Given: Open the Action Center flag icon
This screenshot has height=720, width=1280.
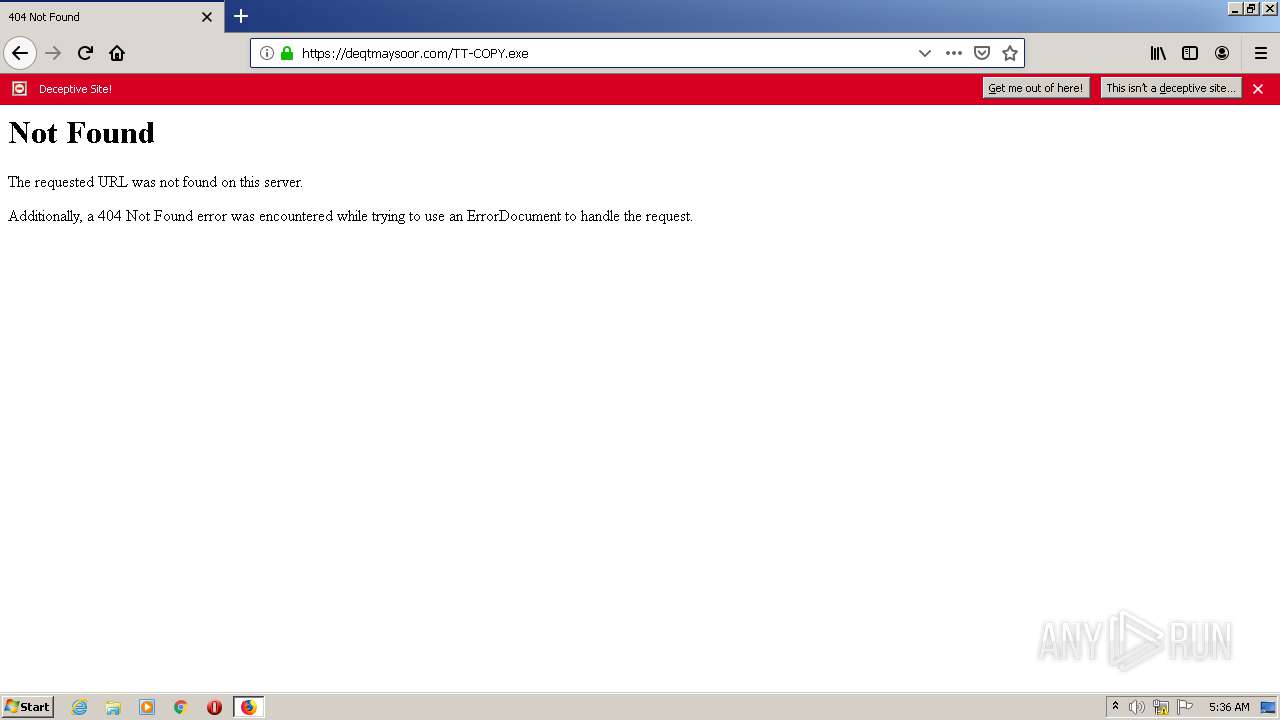Looking at the screenshot, I should point(1185,707).
